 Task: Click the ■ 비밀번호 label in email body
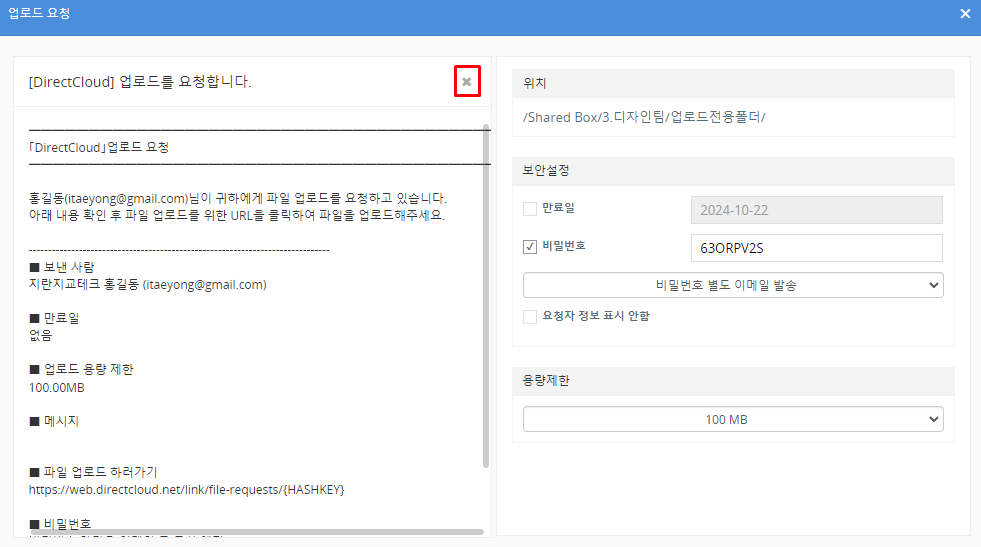click(x=60, y=523)
